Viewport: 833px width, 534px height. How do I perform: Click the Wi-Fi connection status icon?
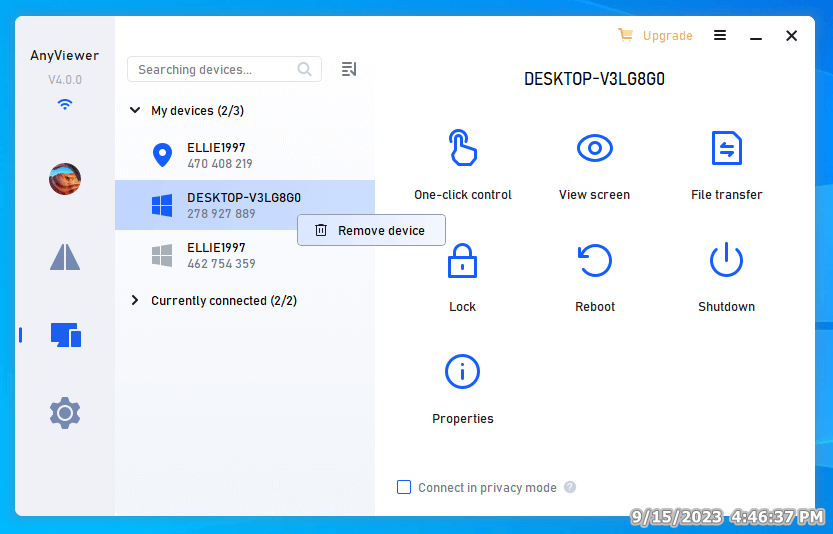click(65, 104)
